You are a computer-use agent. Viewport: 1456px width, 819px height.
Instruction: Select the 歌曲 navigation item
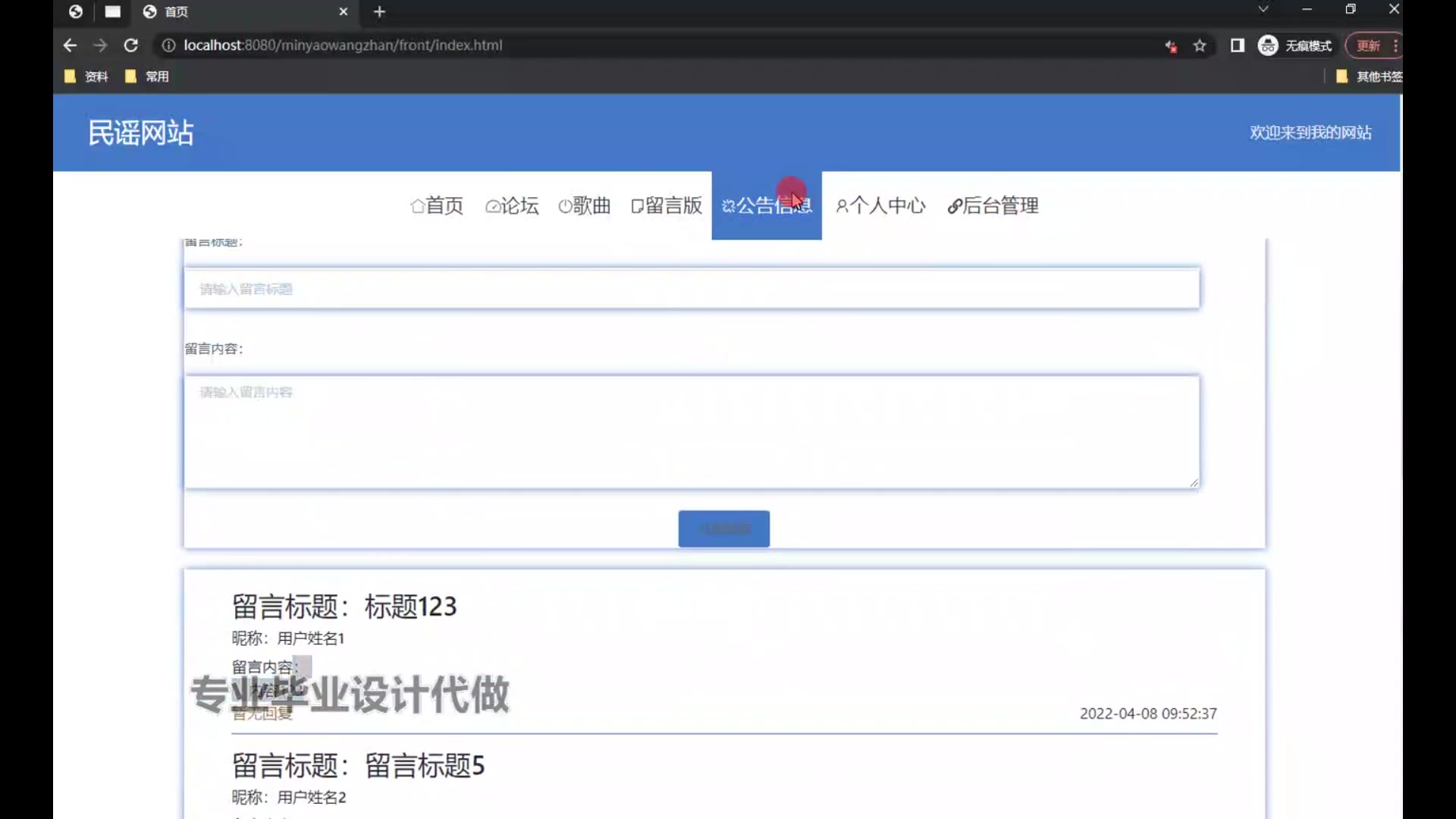584,206
